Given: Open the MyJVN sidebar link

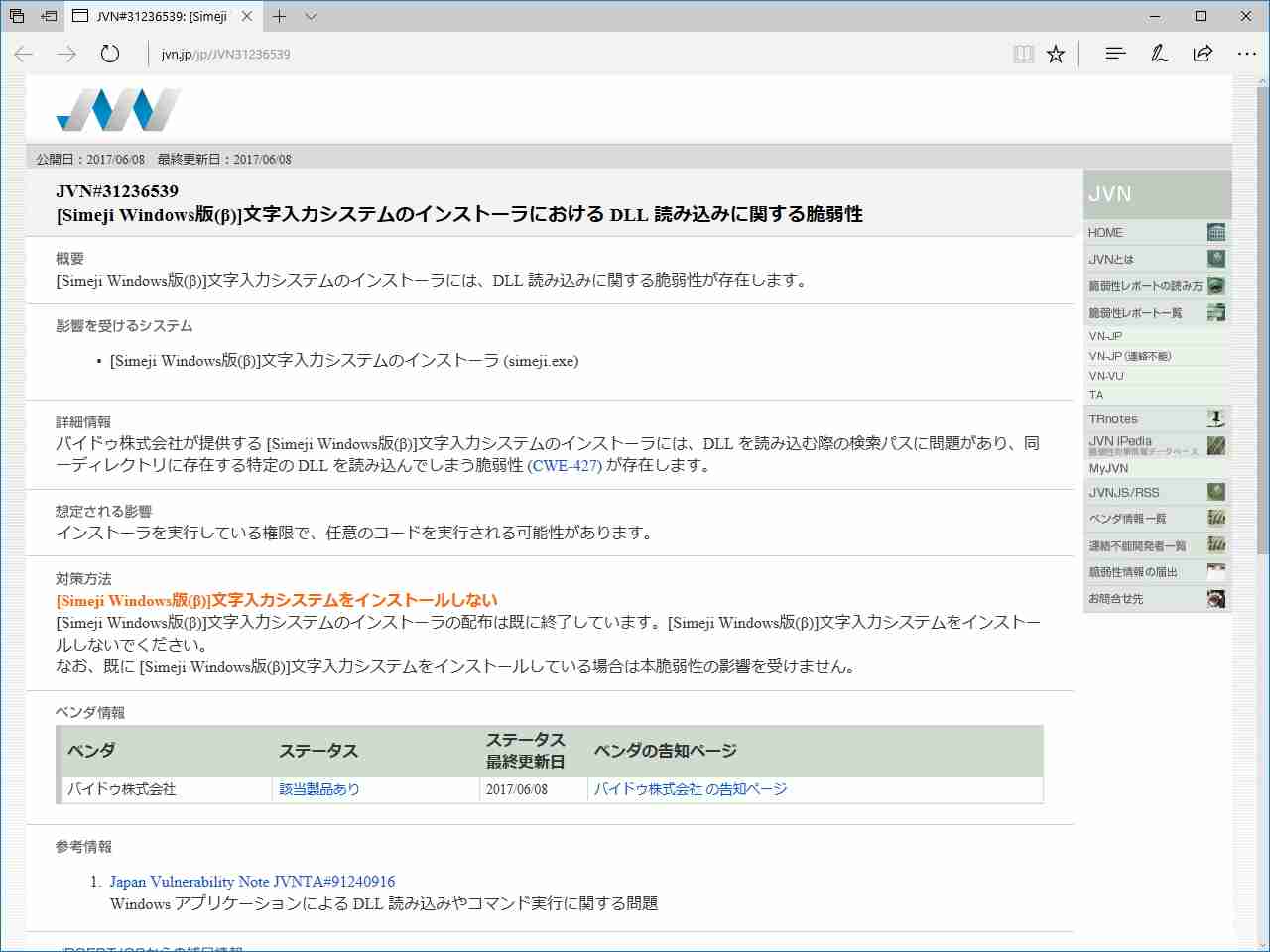Looking at the screenshot, I should [x=1108, y=468].
